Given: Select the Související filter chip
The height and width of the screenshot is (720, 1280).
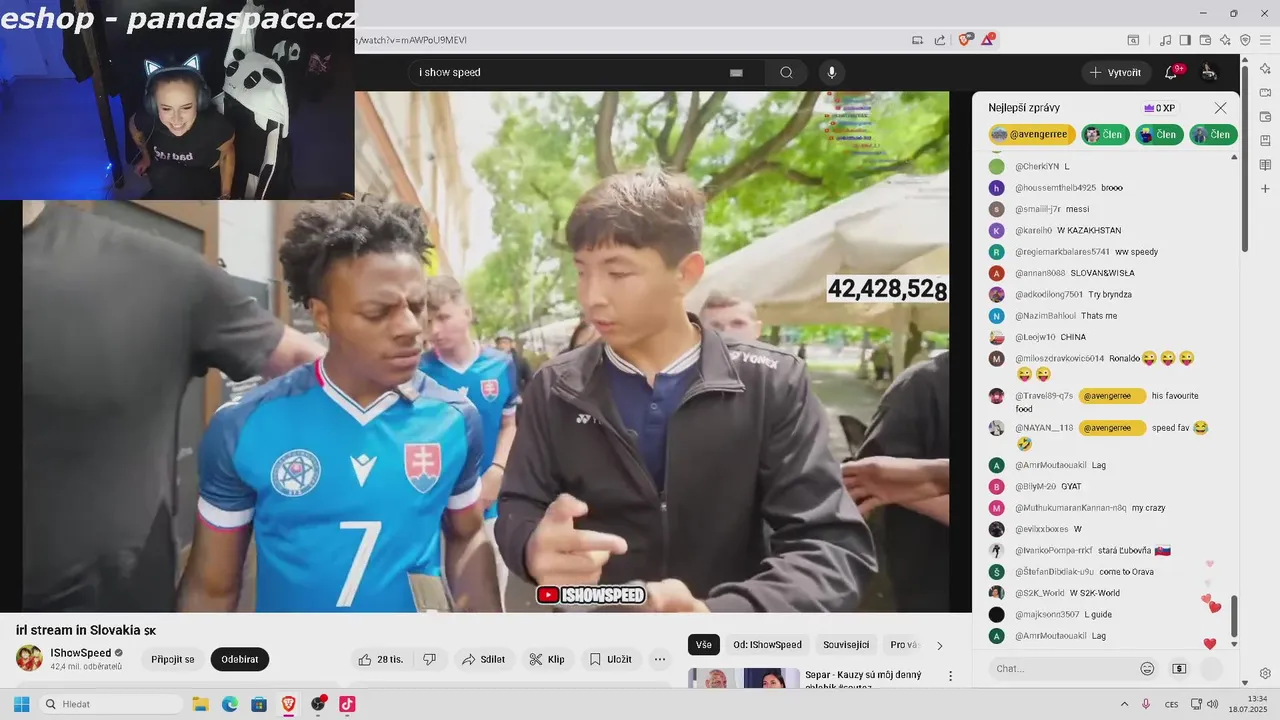Looking at the screenshot, I should [x=846, y=645].
